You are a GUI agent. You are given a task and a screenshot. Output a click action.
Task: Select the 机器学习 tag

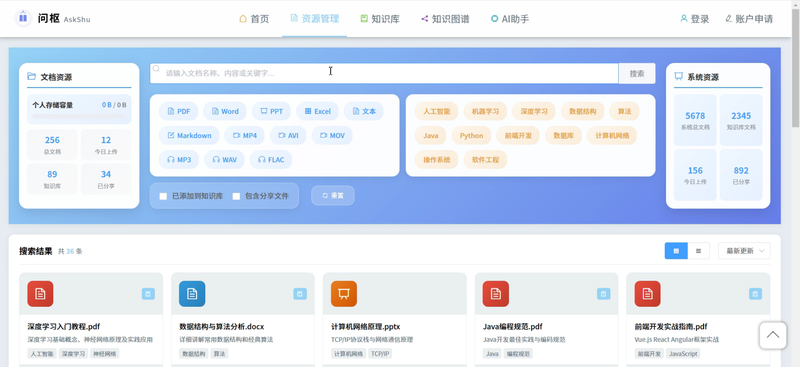point(485,111)
